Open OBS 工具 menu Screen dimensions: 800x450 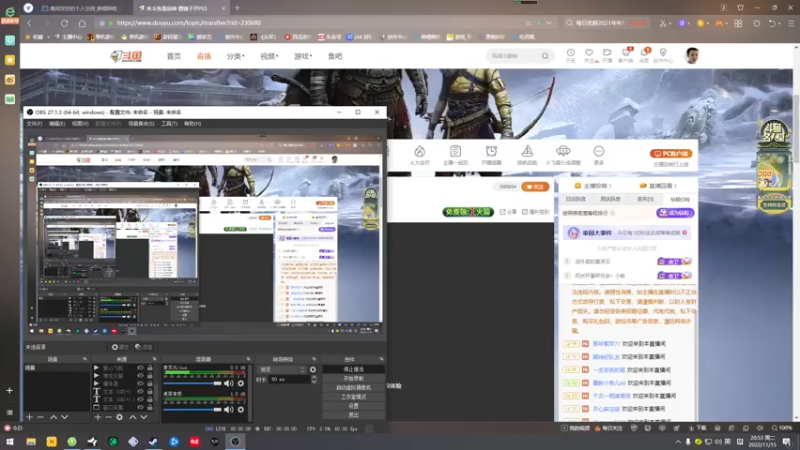(x=169, y=123)
